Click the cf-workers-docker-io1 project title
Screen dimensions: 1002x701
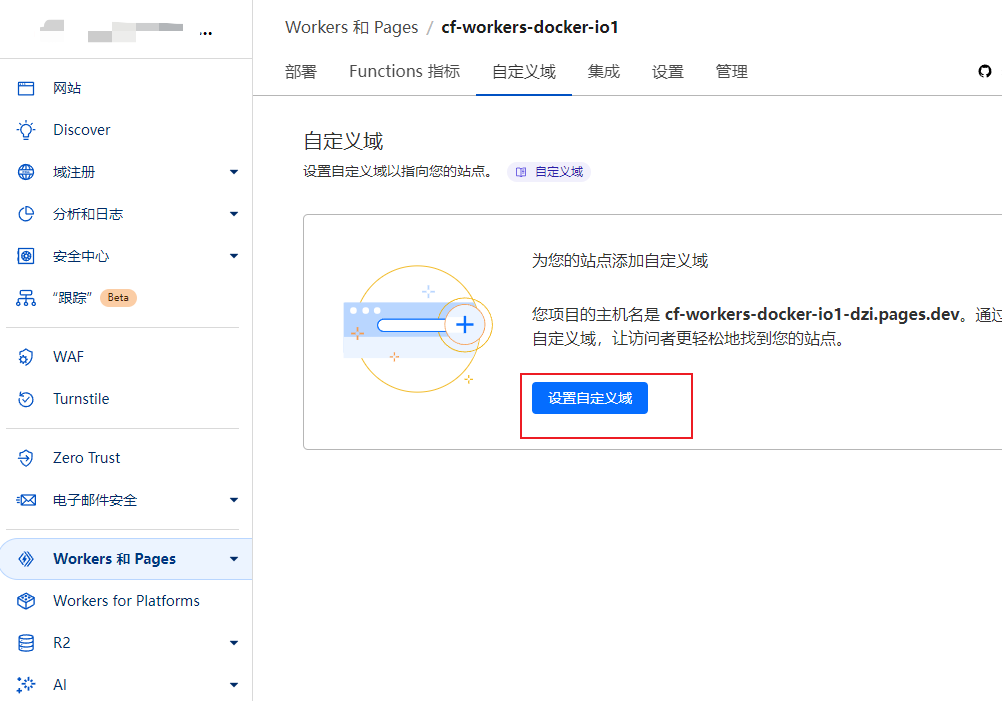pyautogui.click(x=530, y=27)
